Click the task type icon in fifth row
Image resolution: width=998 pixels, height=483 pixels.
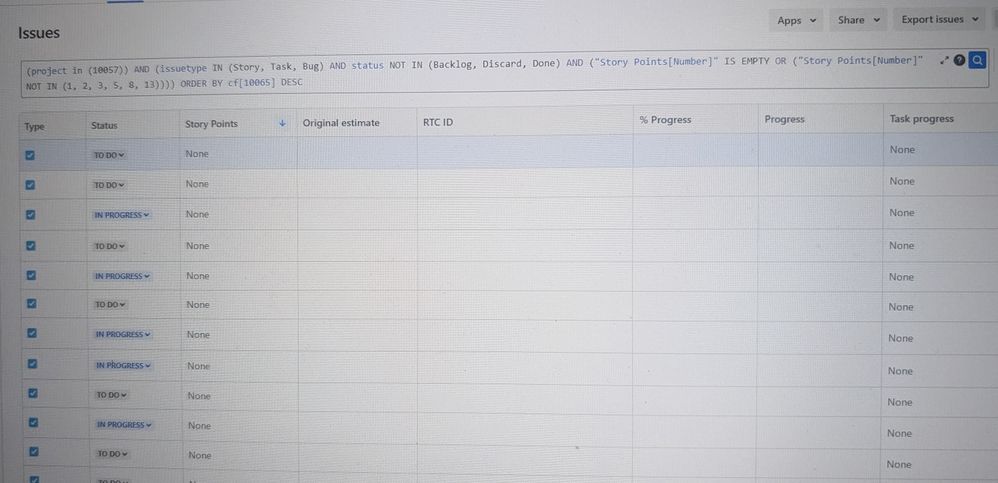[x=31, y=276]
